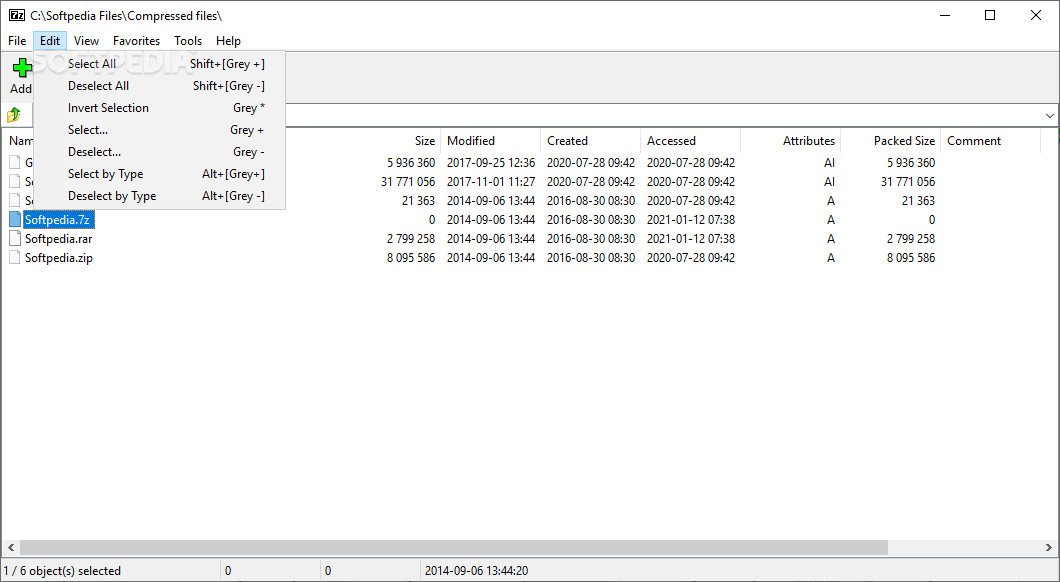Viewport: 1060px width, 582px height.
Task: Click the scrollbar right arrow
Action: 1049,547
